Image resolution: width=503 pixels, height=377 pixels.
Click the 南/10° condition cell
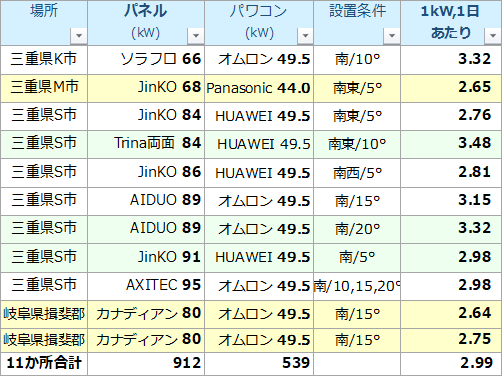pyautogui.click(x=357, y=60)
